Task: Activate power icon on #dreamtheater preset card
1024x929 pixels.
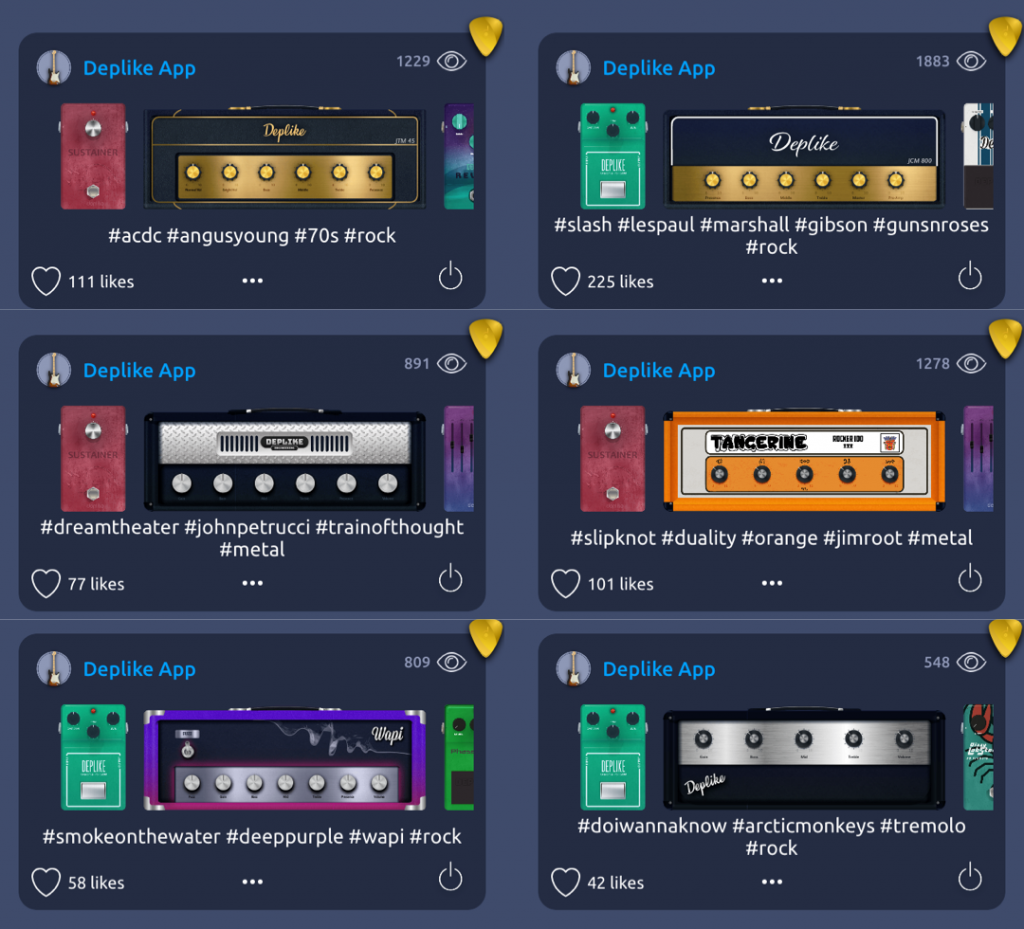Action: pyautogui.click(x=451, y=578)
